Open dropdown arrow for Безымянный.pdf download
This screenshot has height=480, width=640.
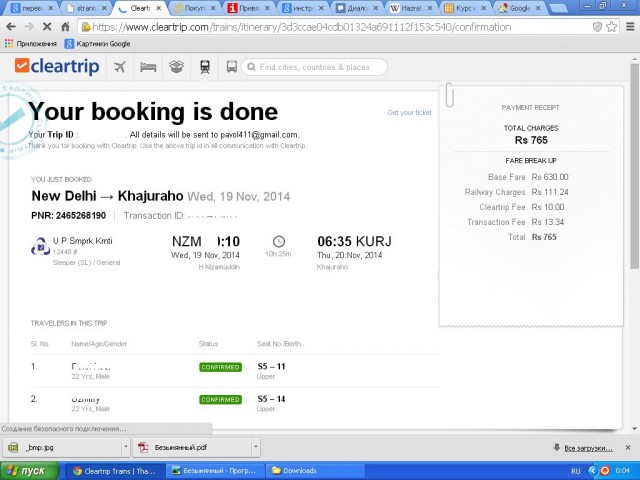tap(255, 447)
